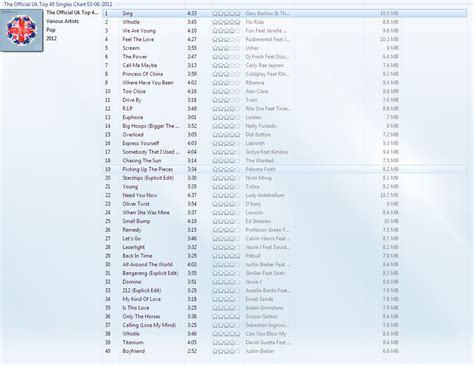Select the track "Only The Horses"
The width and height of the screenshot is (474, 365).
(x=141, y=316)
